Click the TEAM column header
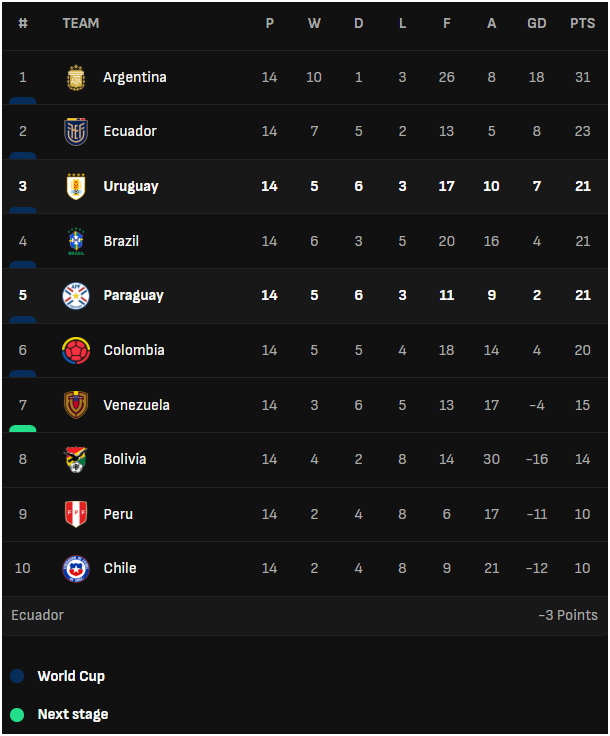This screenshot has width=610, height=736. (81, 23)
